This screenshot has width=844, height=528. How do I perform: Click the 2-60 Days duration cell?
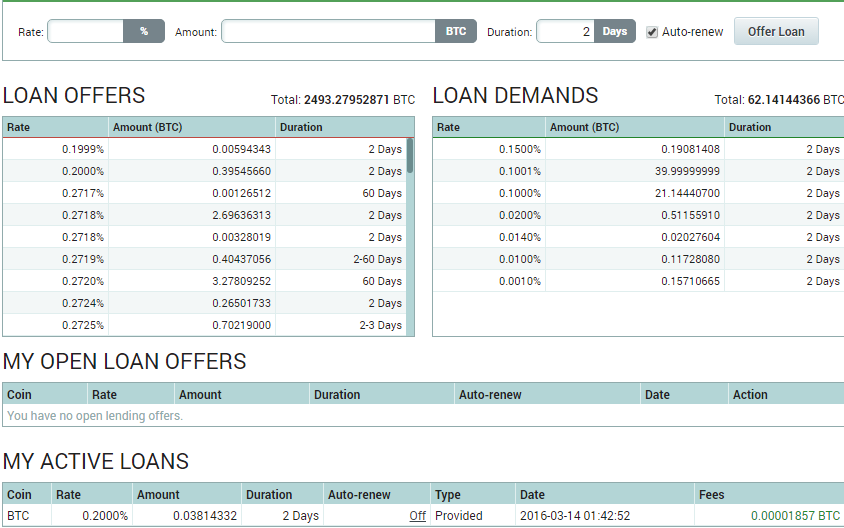[377, 259]
